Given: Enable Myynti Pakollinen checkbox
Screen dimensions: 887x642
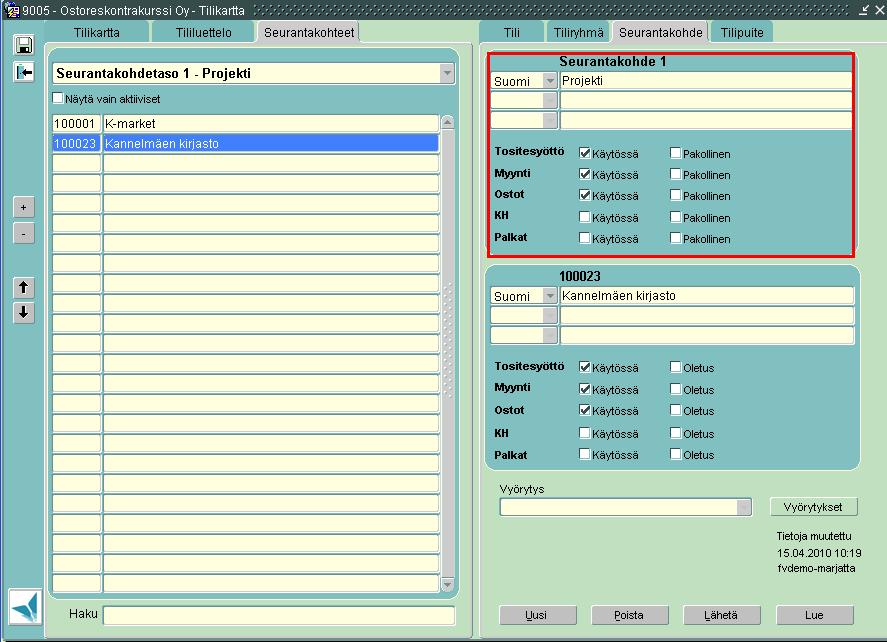Looking at the screenshot, I should pos(675,174).
